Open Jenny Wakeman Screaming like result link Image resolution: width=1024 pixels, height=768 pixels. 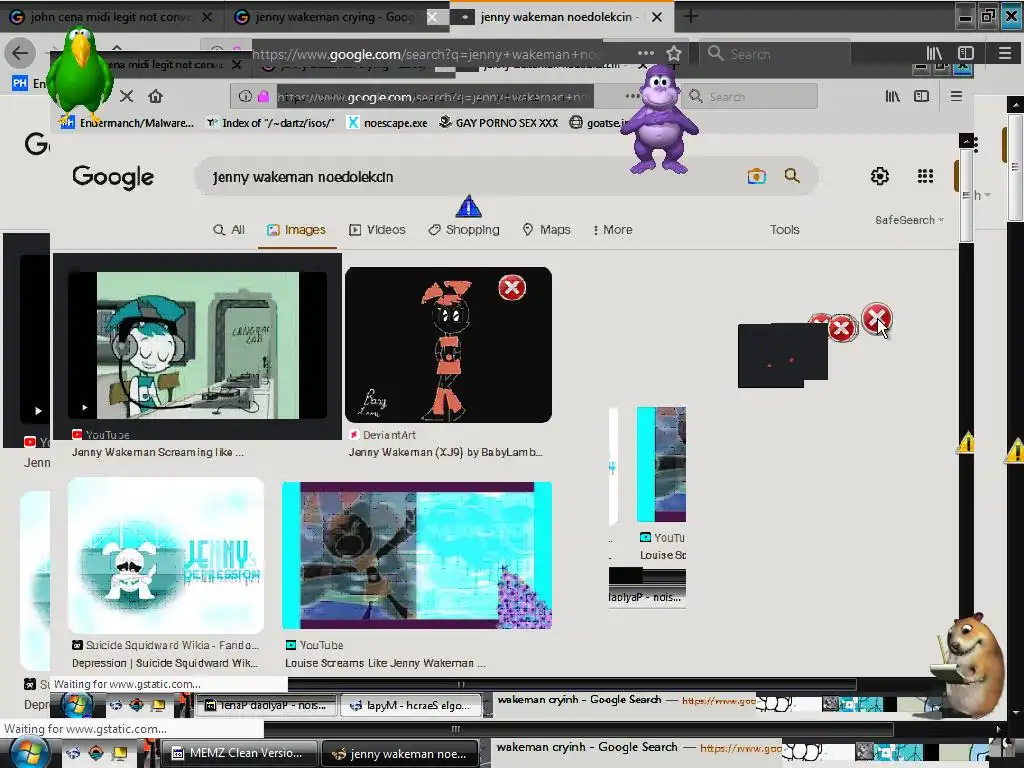click(x=157, y=452)
